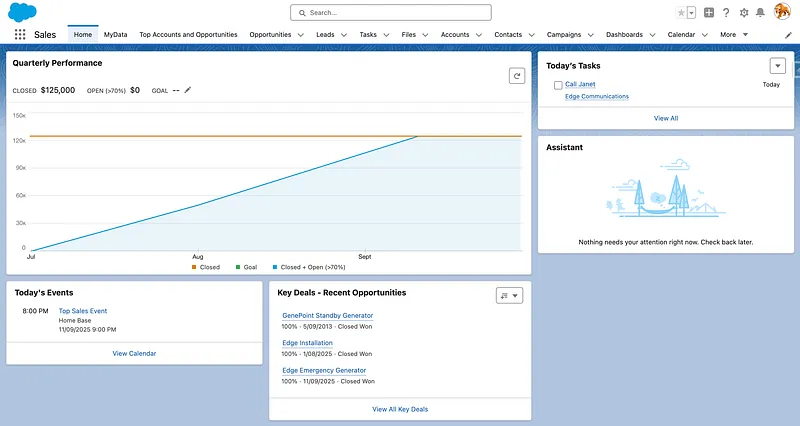Open the user profile avatar

[782, 11]
